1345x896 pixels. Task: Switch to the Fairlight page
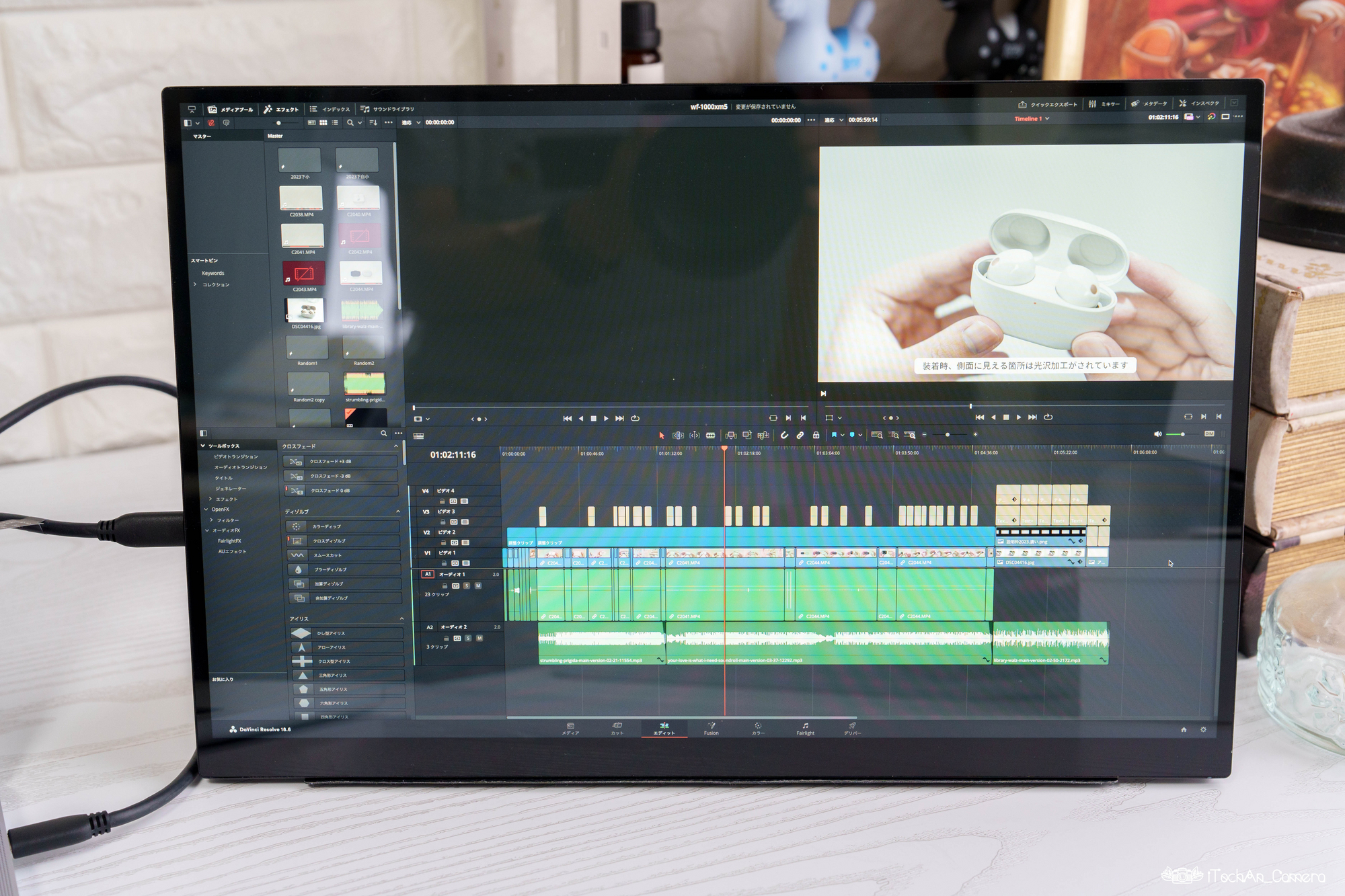tap(805, 729)
